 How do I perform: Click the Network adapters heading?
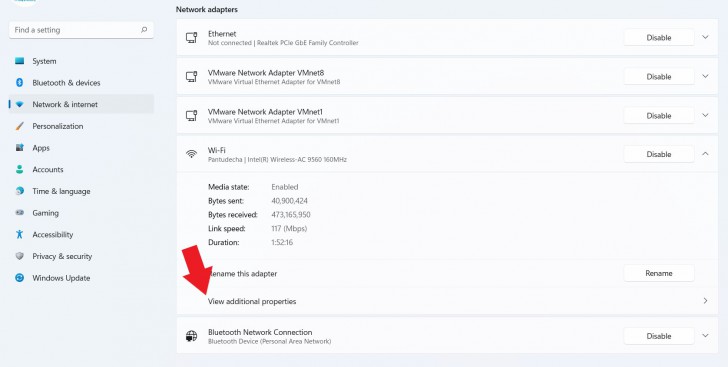click(x=207, y=9)
